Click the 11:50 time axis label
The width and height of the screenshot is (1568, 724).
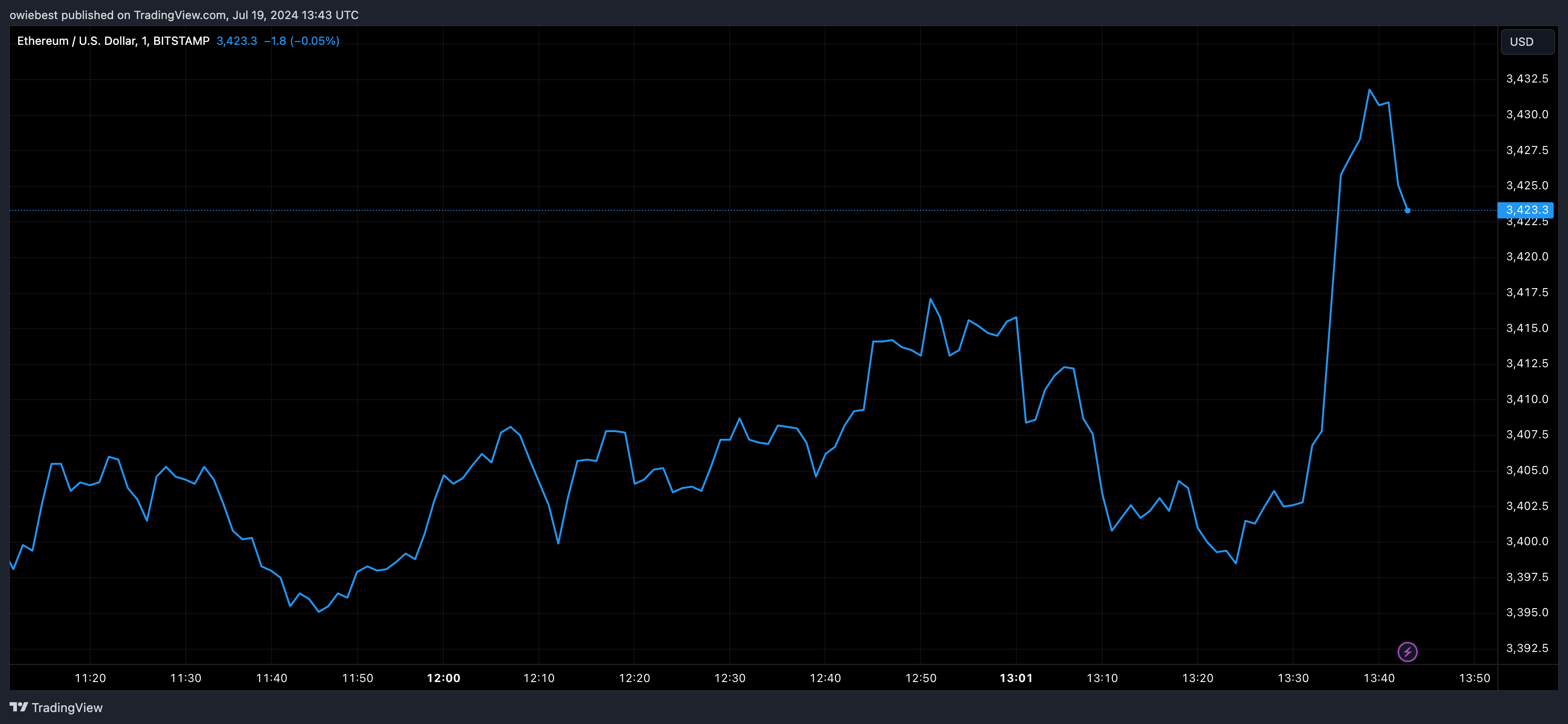pos(357,678)
